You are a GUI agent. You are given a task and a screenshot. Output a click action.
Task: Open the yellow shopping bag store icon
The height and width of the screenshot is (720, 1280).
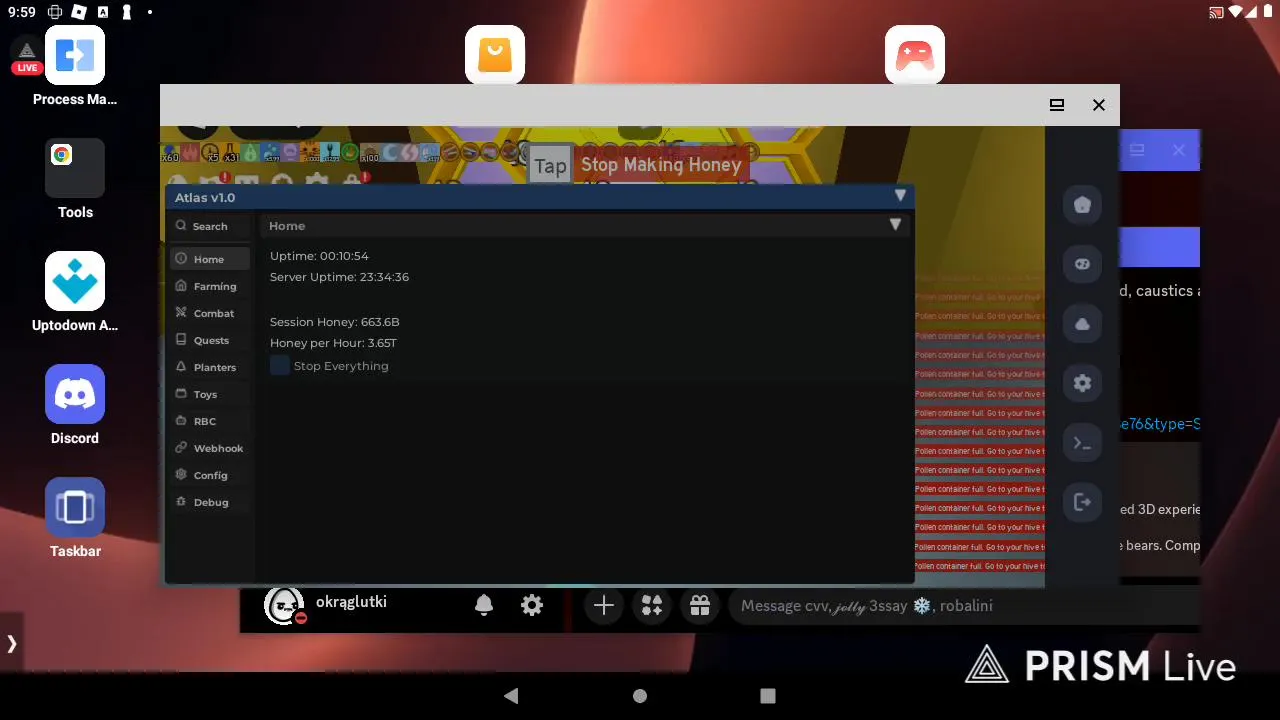495,55
